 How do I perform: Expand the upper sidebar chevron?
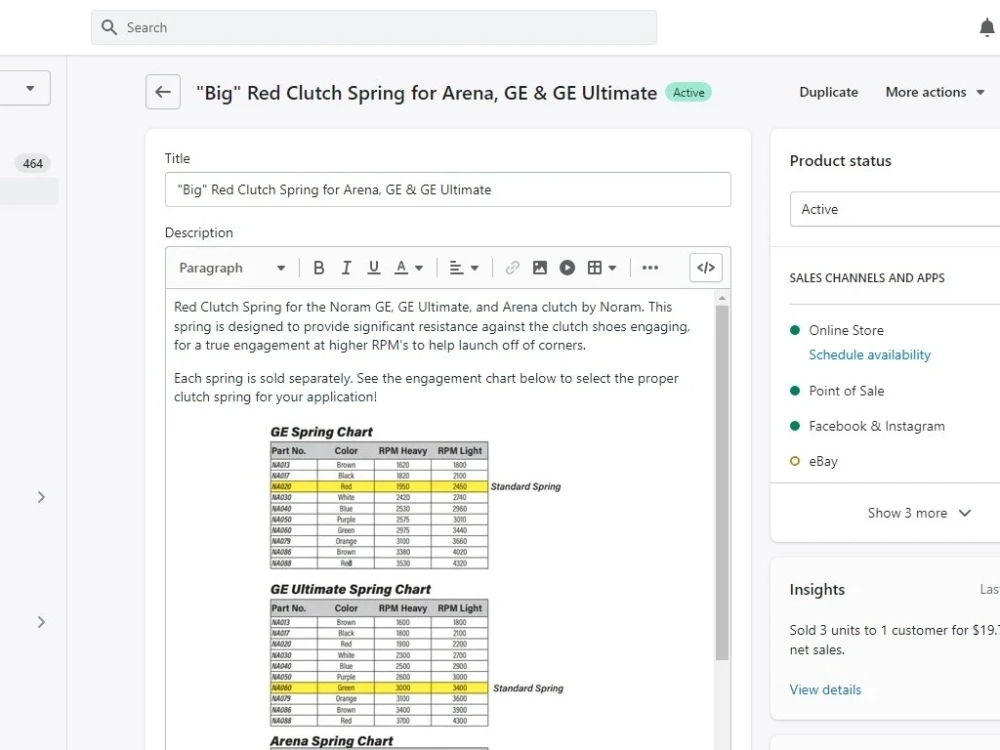pos(41,497)
